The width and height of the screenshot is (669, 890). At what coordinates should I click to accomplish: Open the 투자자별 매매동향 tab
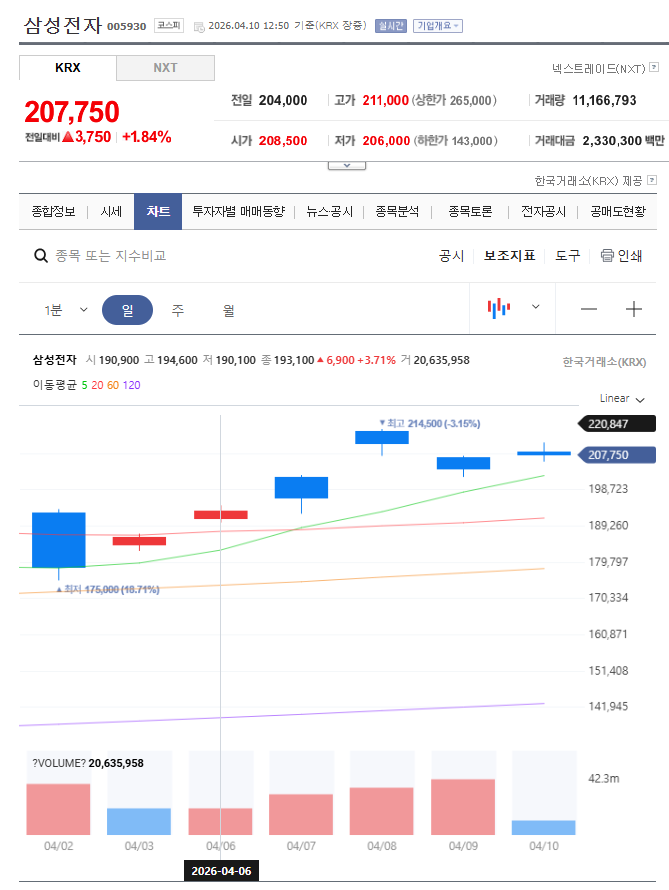(238, 212)
